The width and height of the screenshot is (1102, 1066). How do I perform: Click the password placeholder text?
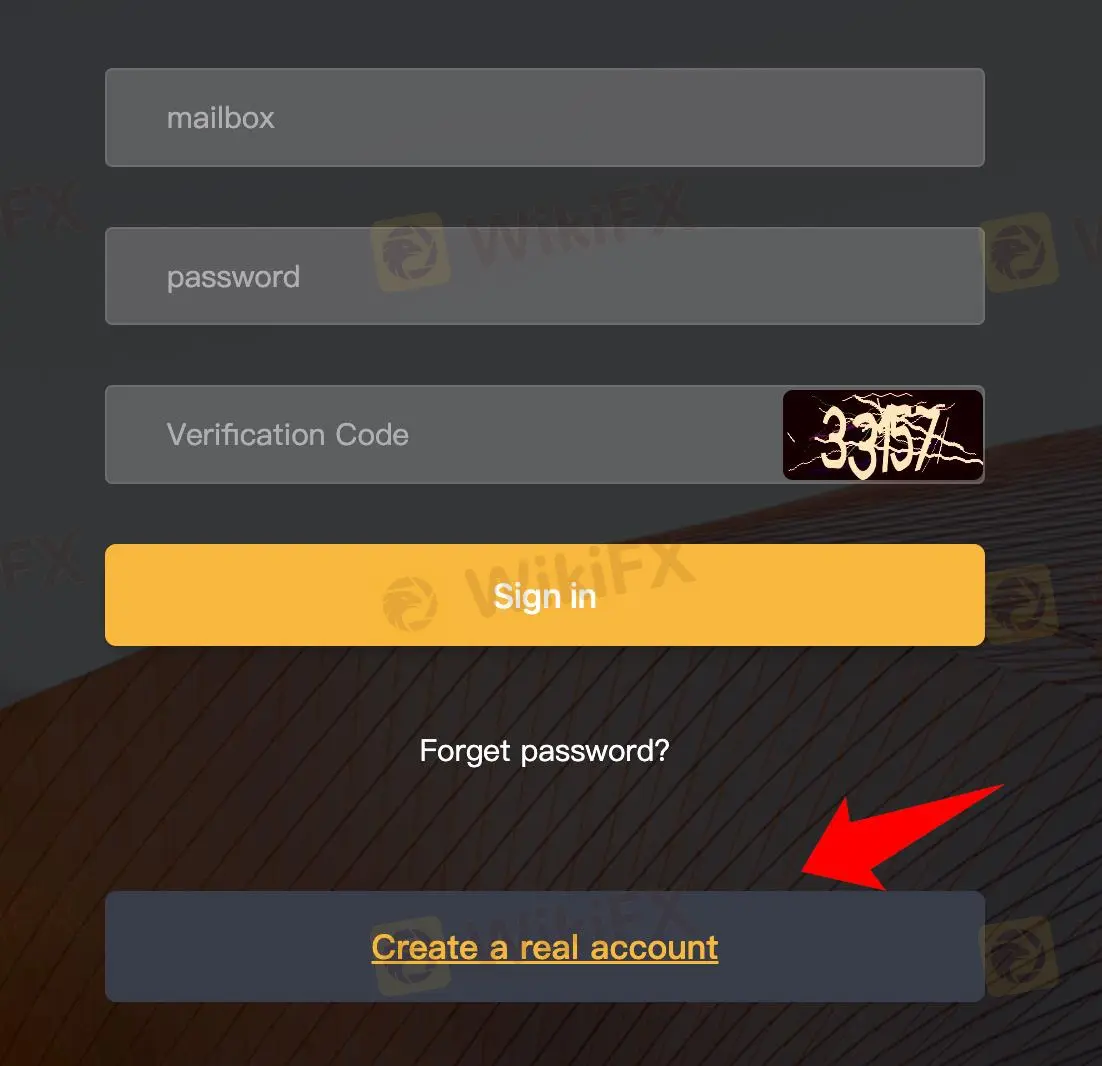click(233, 278)
